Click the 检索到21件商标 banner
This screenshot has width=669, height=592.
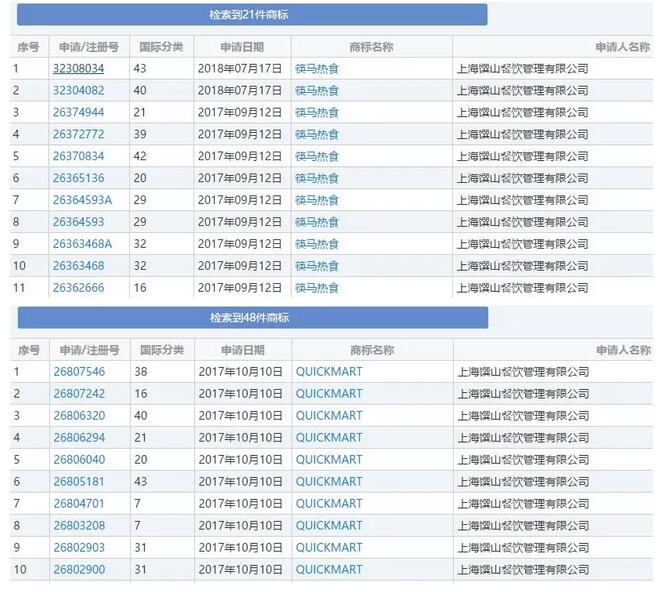pos(252,15)
